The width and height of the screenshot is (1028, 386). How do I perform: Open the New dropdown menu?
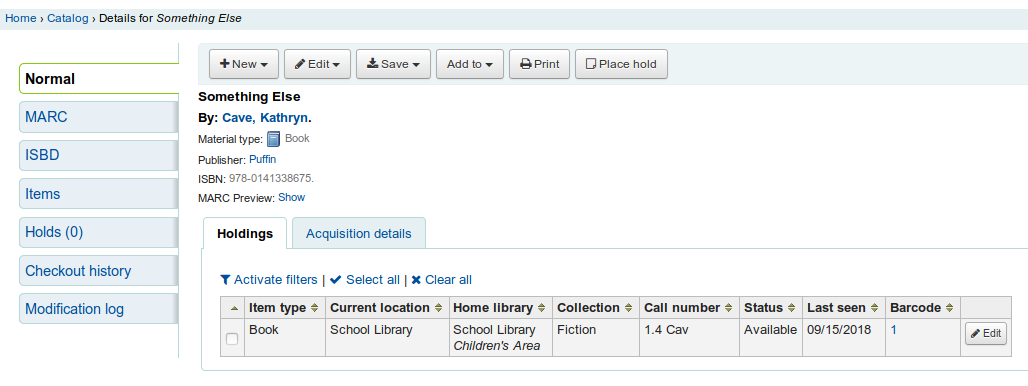(244, 64)
